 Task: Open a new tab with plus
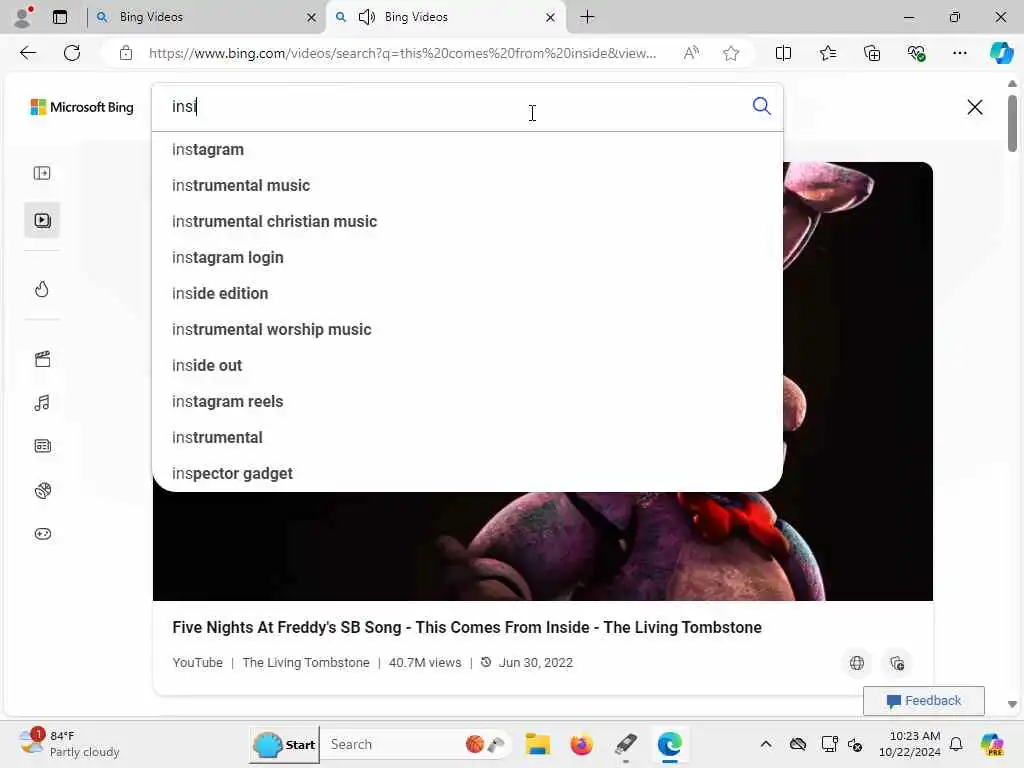(x=587, y=17)
